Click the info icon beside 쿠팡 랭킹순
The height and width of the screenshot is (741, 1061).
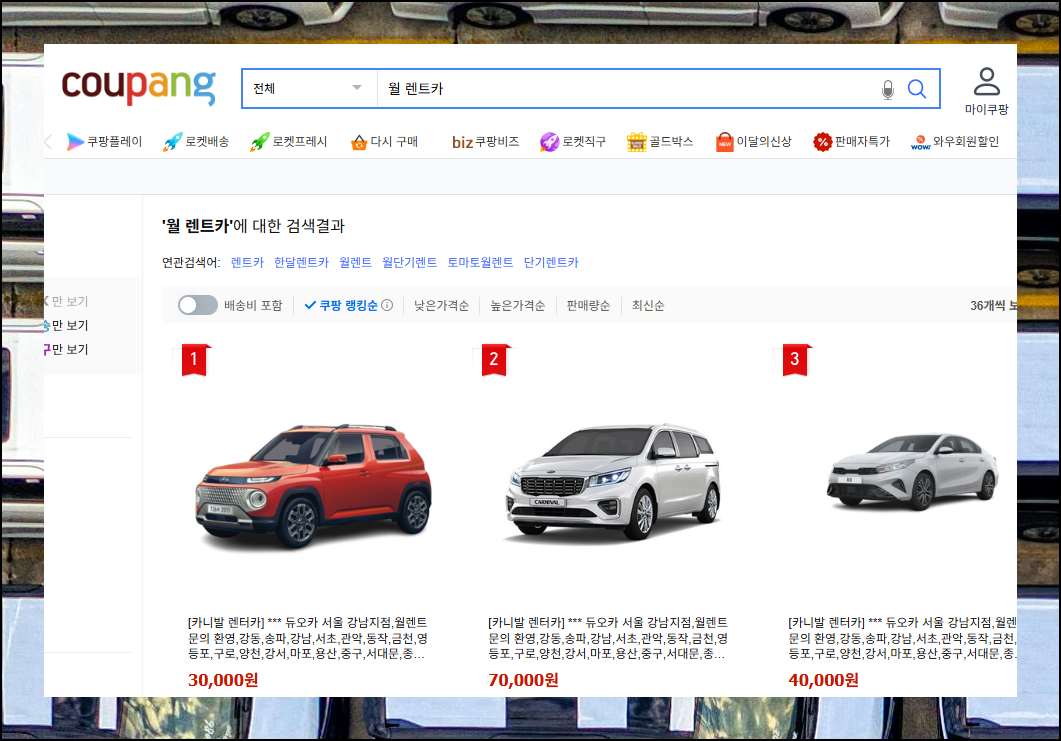(x=387, y=305)
